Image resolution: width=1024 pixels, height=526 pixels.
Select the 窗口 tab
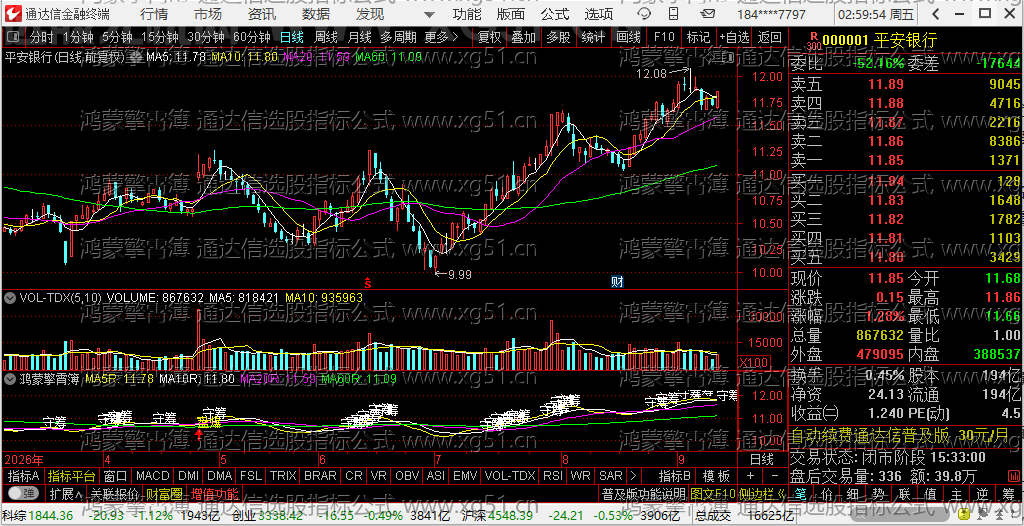point(116,476)
